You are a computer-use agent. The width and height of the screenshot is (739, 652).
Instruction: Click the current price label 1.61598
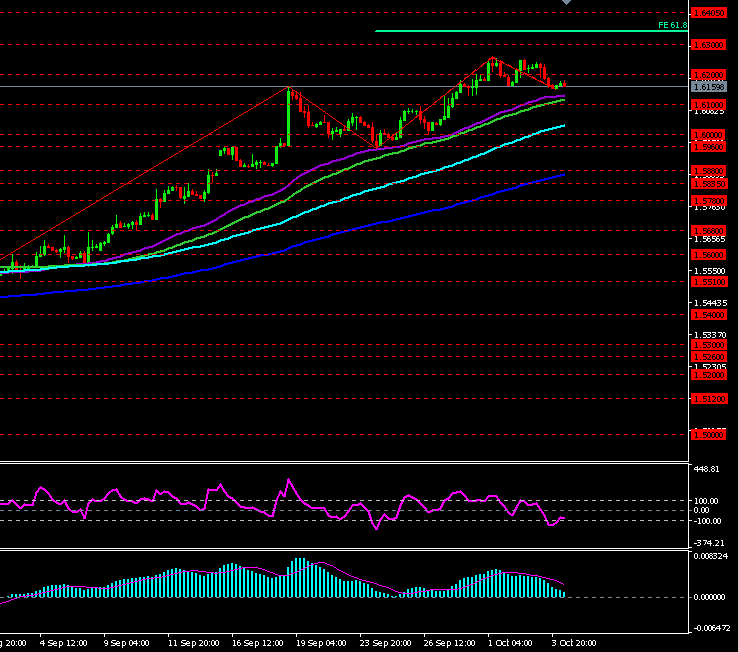pos(709,87)
